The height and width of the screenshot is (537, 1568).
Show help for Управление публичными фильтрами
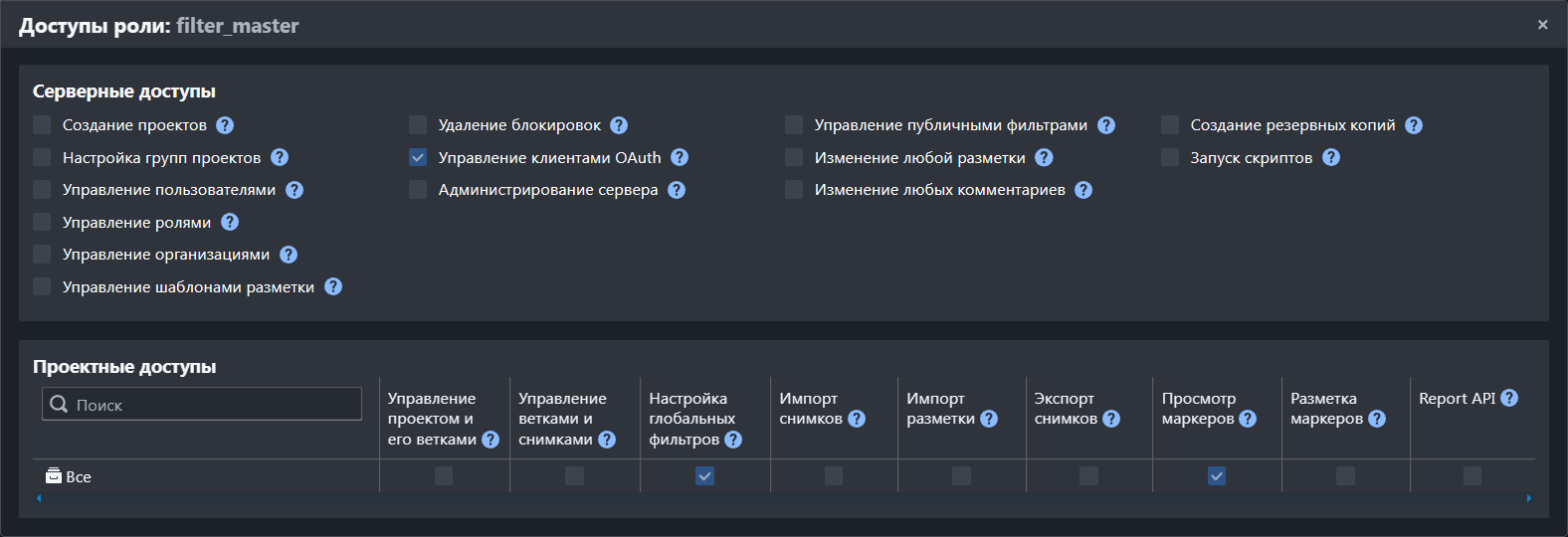[1106, 125]
